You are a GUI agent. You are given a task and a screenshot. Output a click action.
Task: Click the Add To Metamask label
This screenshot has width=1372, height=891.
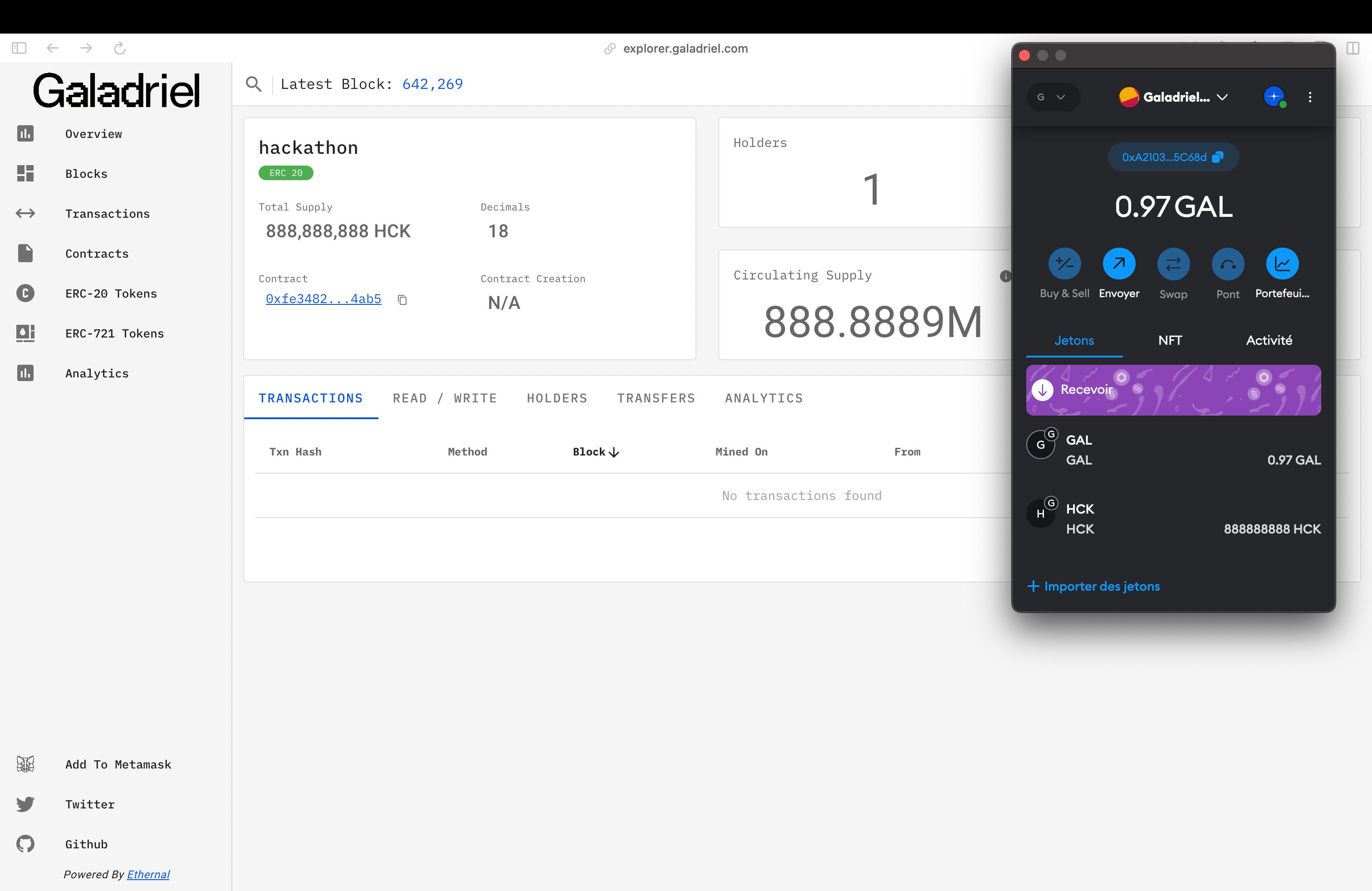(x=118, y=764)
